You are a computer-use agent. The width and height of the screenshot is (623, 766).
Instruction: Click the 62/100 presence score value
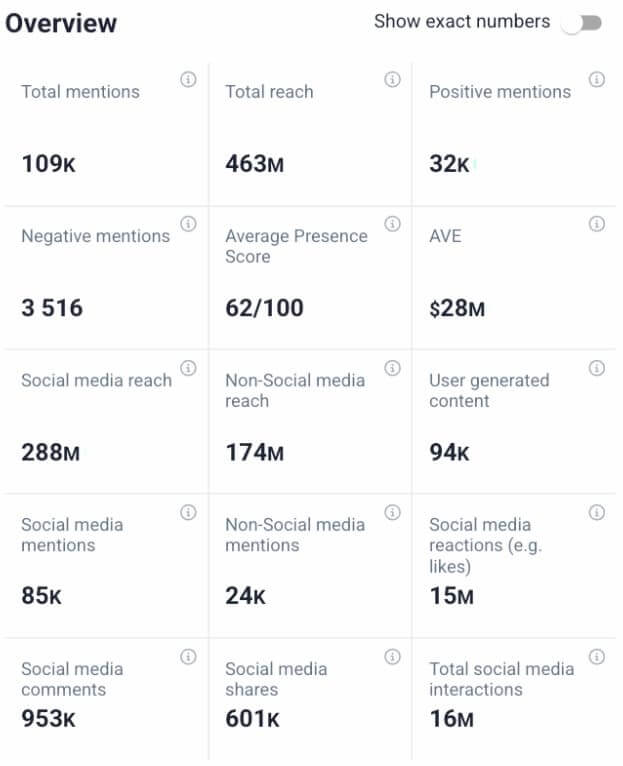[264, 308]
